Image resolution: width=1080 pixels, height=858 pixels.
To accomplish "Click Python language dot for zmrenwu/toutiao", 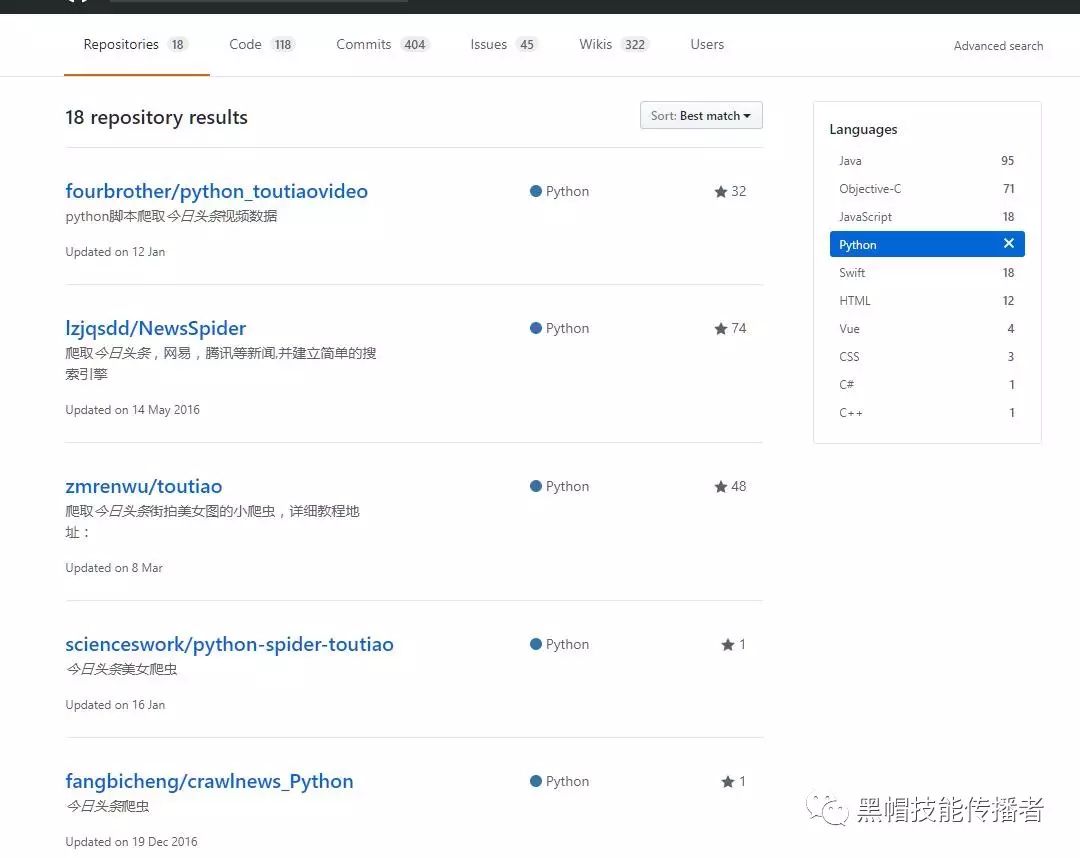I will [536, 486].
